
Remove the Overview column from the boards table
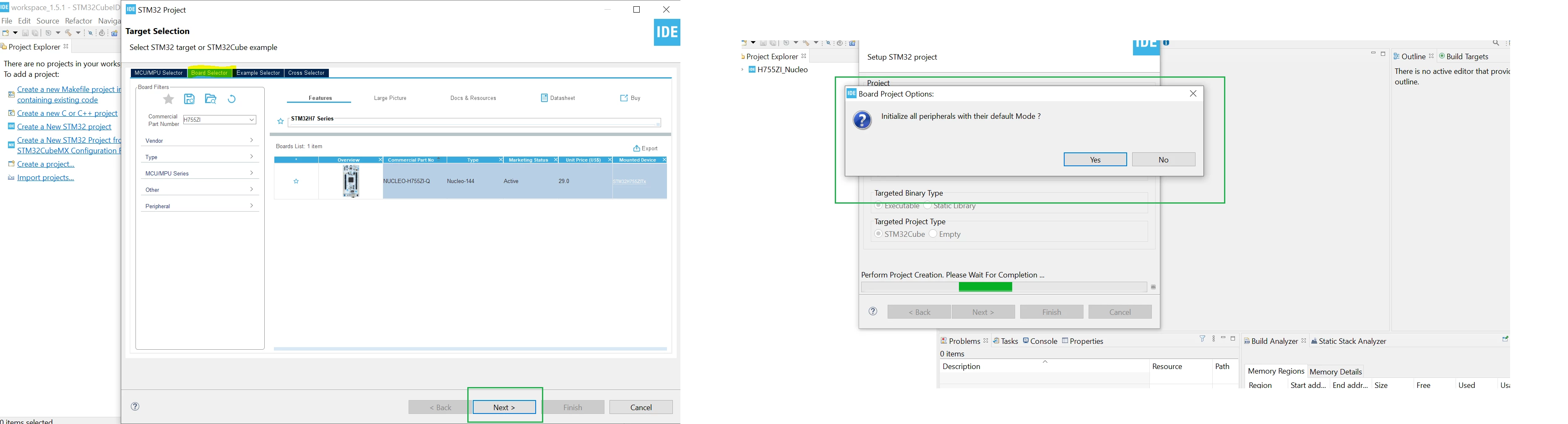pyautogui.click(x=380, y=160)
